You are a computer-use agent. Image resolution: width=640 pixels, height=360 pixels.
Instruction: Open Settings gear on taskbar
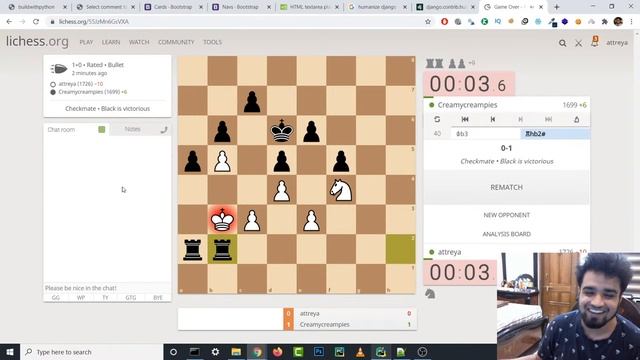point(215,352)
